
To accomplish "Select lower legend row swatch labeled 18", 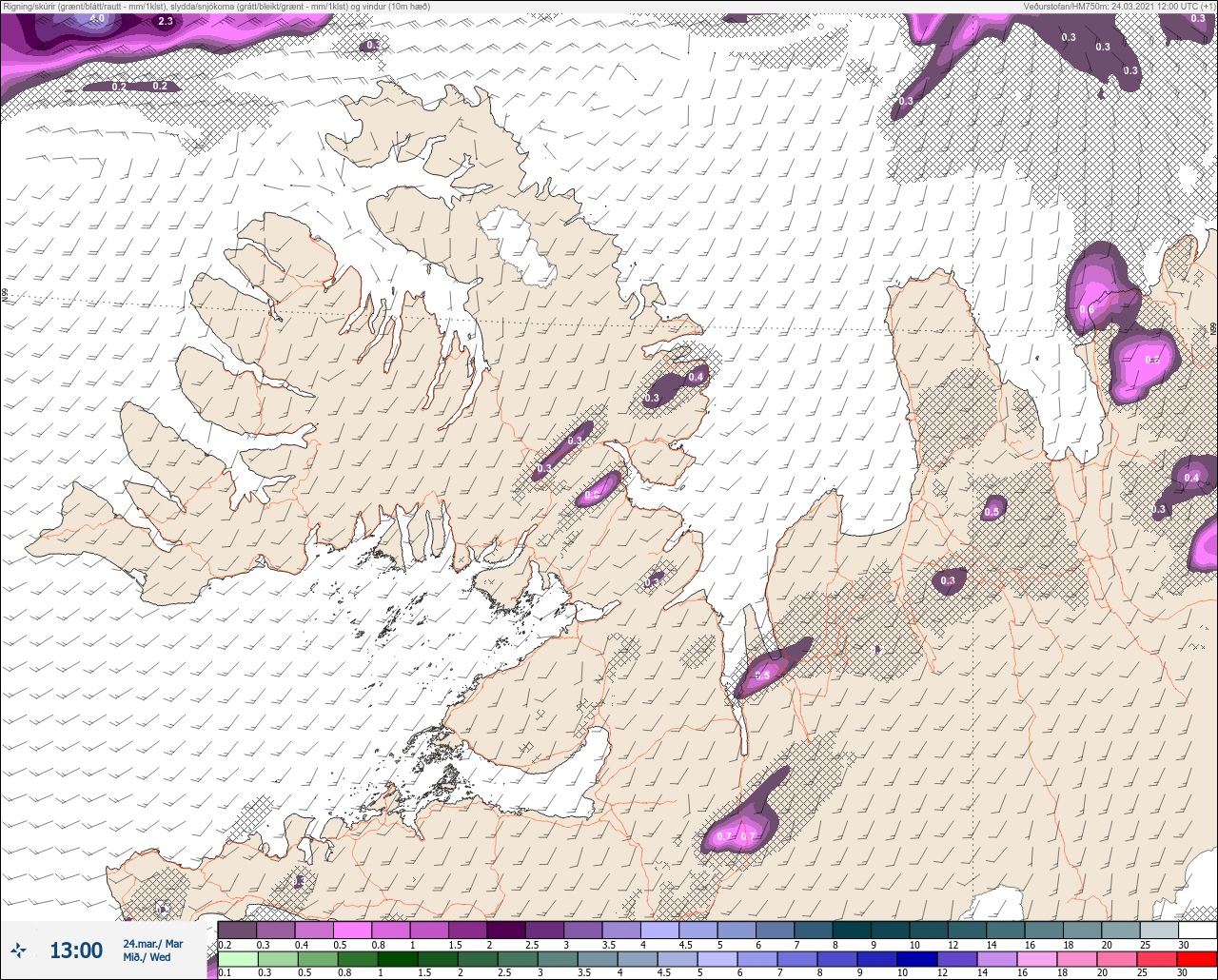I will pos(1075,959).
